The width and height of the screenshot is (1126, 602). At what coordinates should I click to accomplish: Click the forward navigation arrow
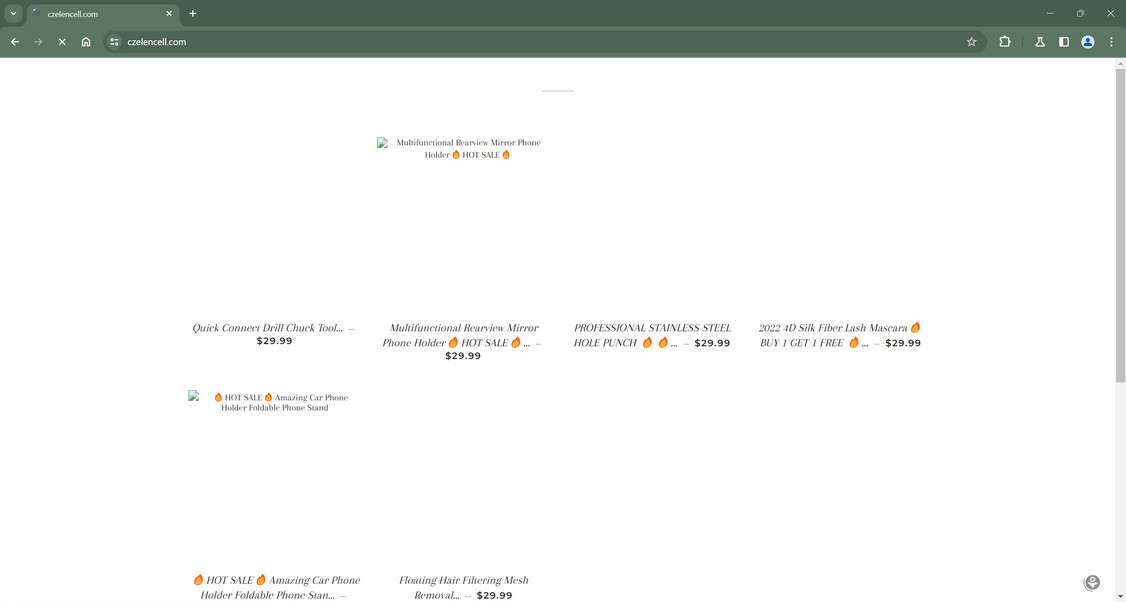(x=38, y=42)
